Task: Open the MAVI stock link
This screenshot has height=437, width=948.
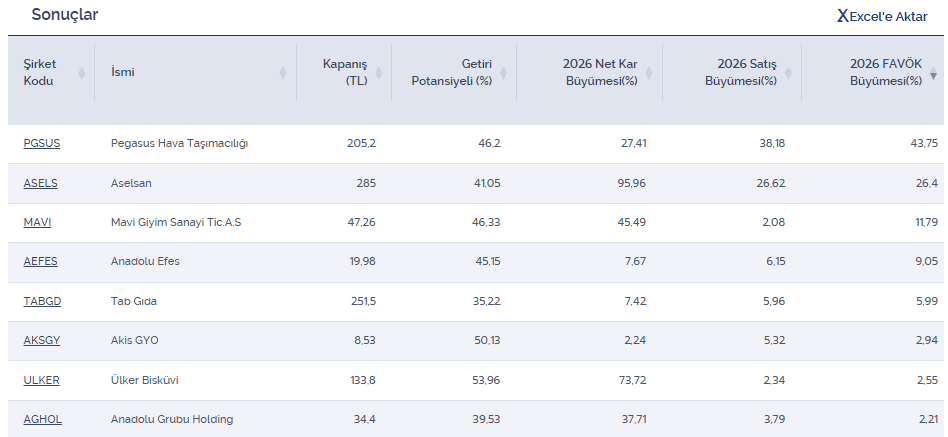Action: coord(38,222)
